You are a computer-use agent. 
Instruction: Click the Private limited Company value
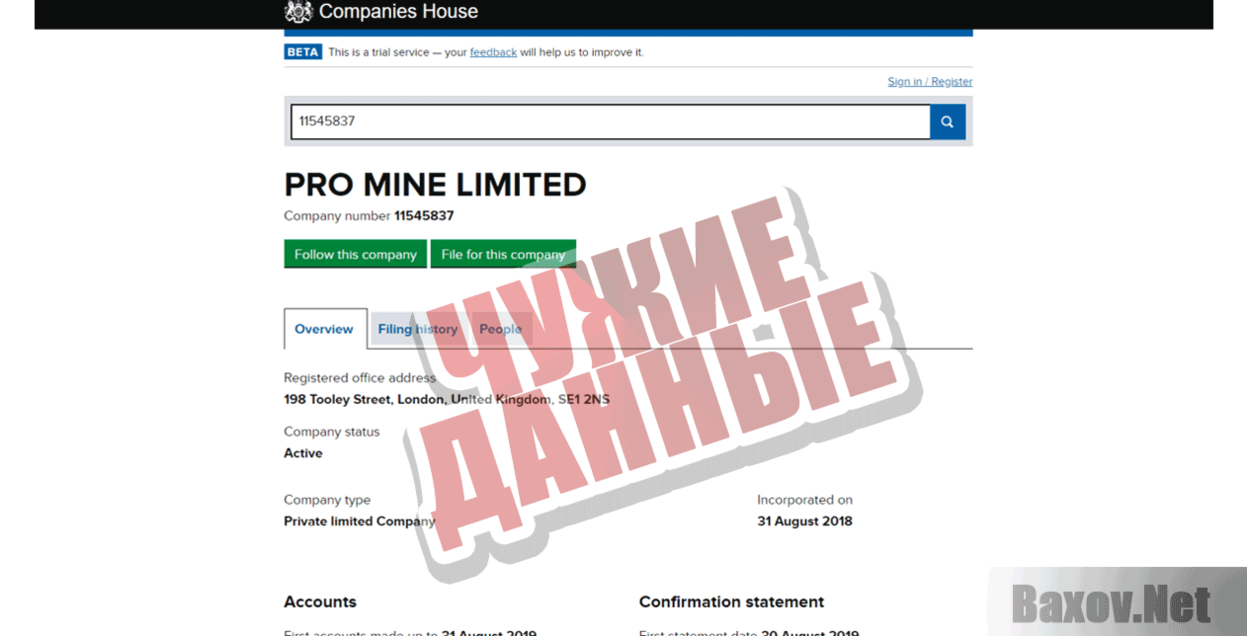pyautogui.click(x=360, y=521)
